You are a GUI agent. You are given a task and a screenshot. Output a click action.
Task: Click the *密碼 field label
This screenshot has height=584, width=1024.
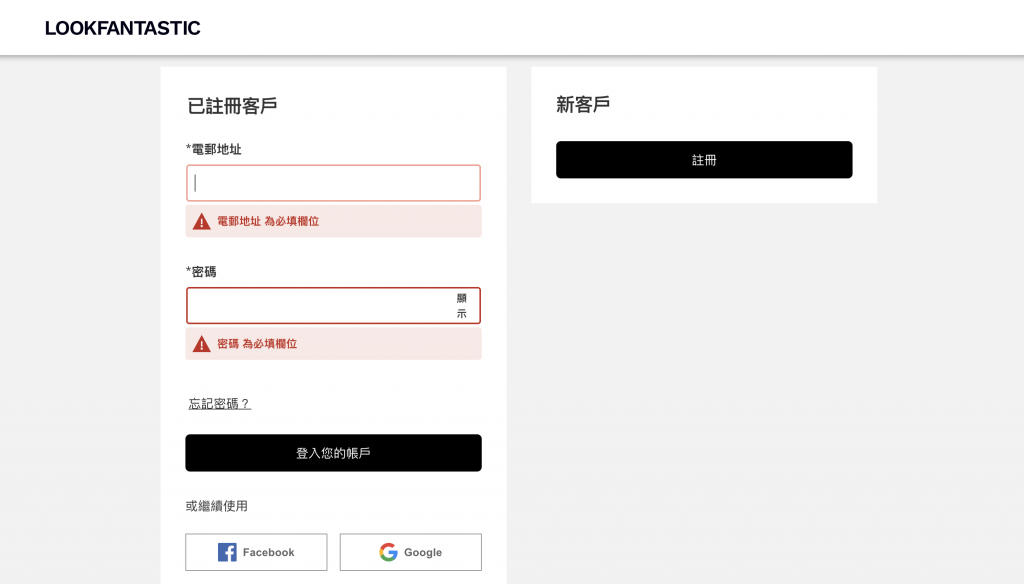(x=201, y=272)
